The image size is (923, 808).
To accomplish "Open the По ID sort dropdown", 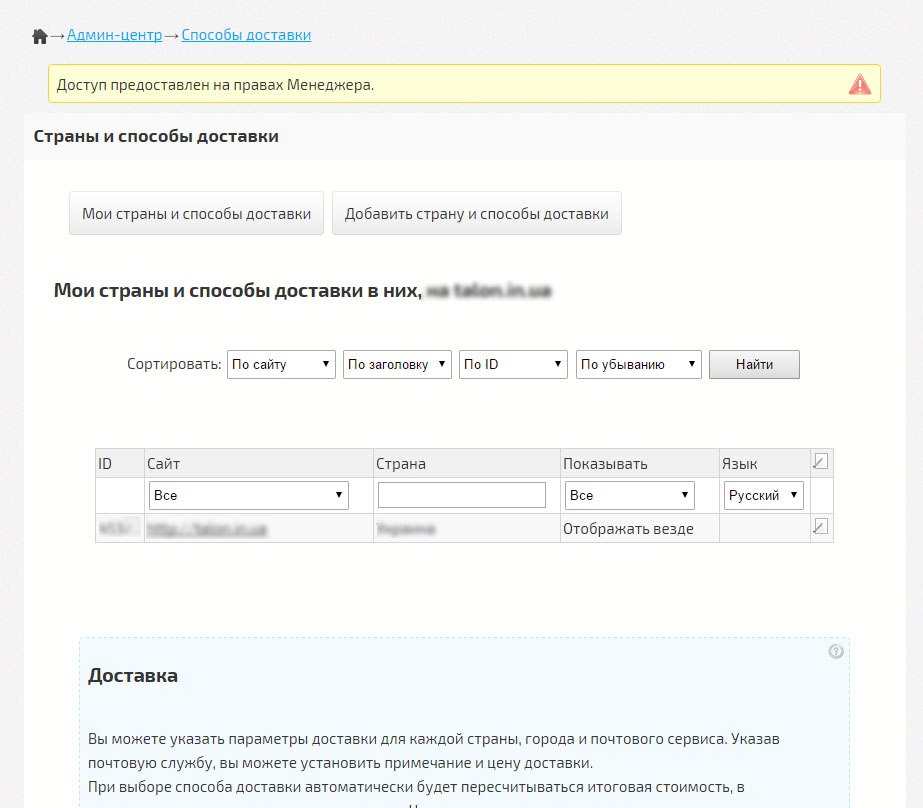I will pos(513,365).
